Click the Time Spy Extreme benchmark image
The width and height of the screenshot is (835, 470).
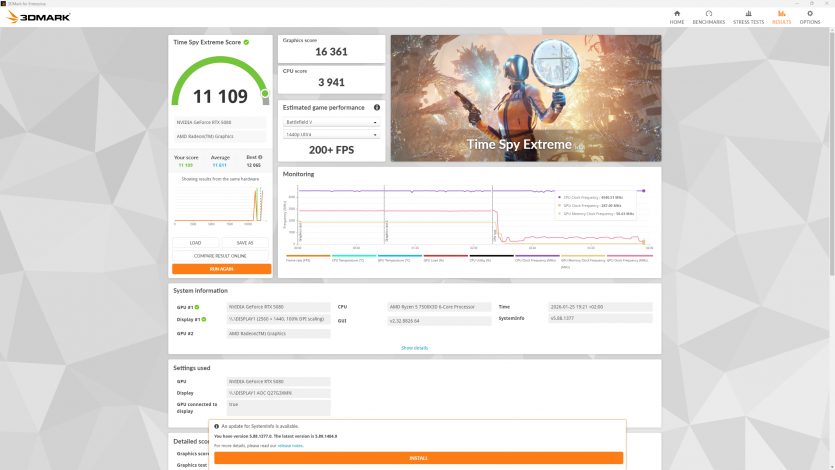click(525, 98)
